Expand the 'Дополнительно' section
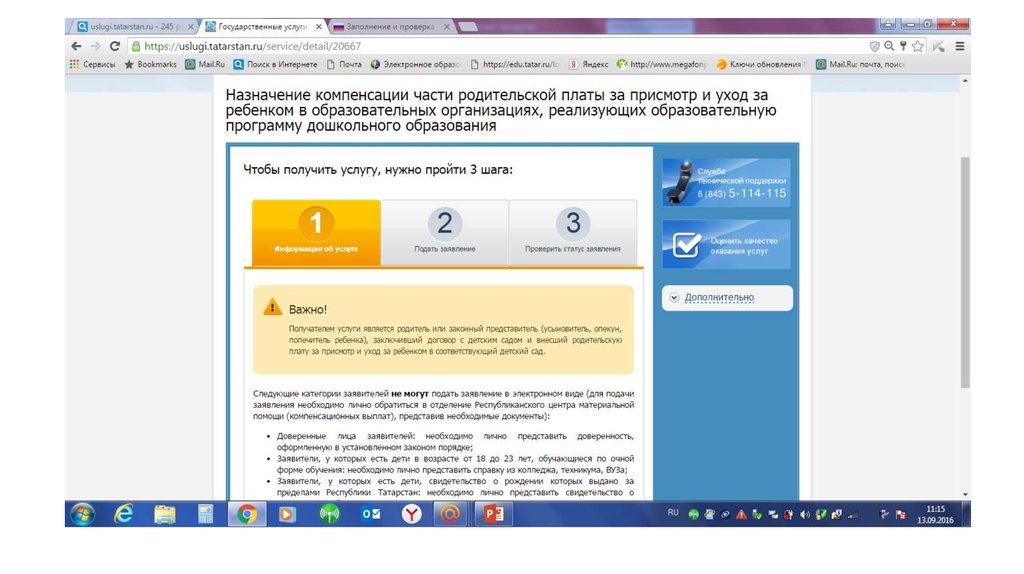This screenshot has height=574, width=1024. click(718, 297)
